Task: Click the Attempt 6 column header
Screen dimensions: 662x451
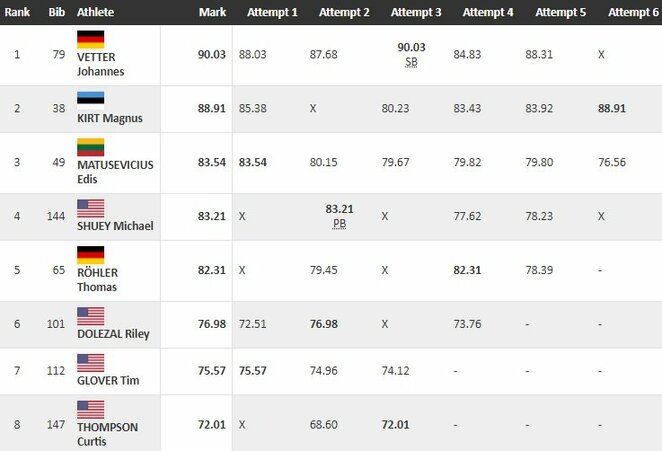Action: pos(633,12)
